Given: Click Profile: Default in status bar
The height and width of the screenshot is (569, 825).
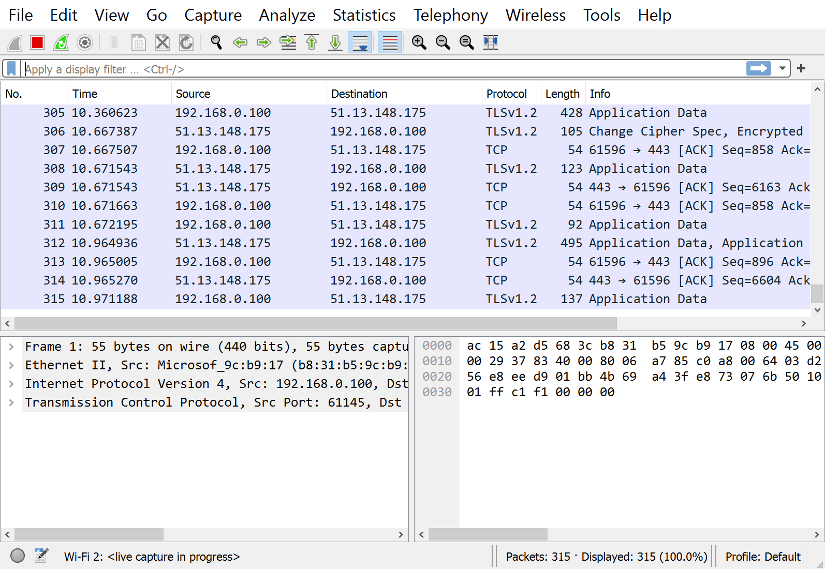Looking at the screenshot, I should tap(763, 557).
